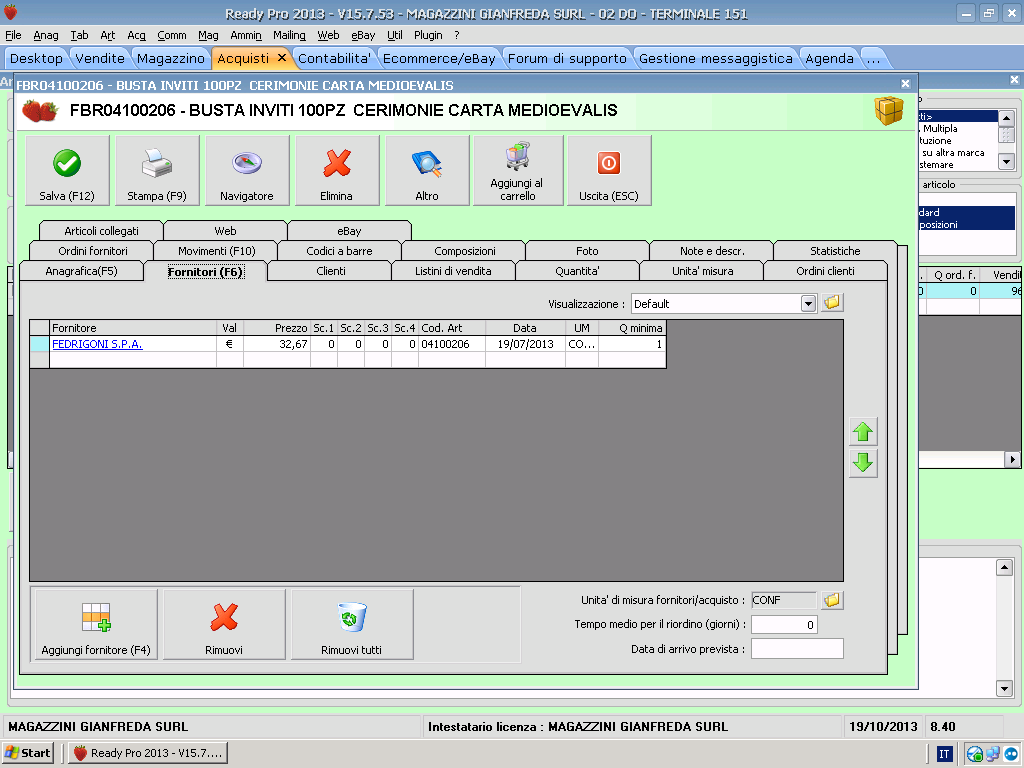Open the File menu
This screenshot has height=768, width=1024.
[13, 35]
